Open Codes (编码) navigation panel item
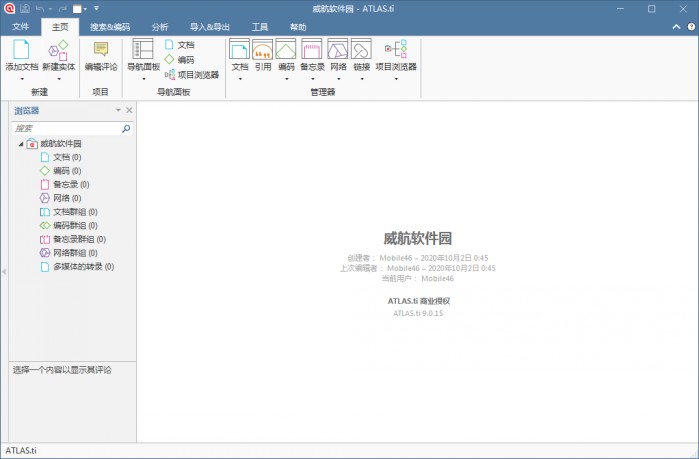 (180, 59)
